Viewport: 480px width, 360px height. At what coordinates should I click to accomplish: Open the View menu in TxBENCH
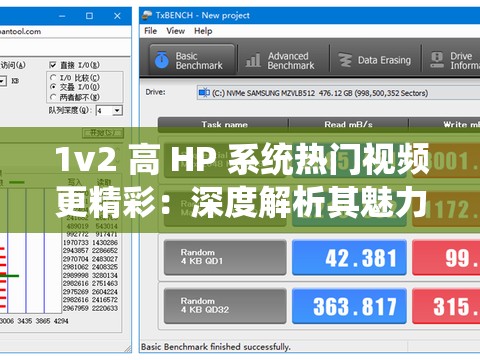(175, 31)
